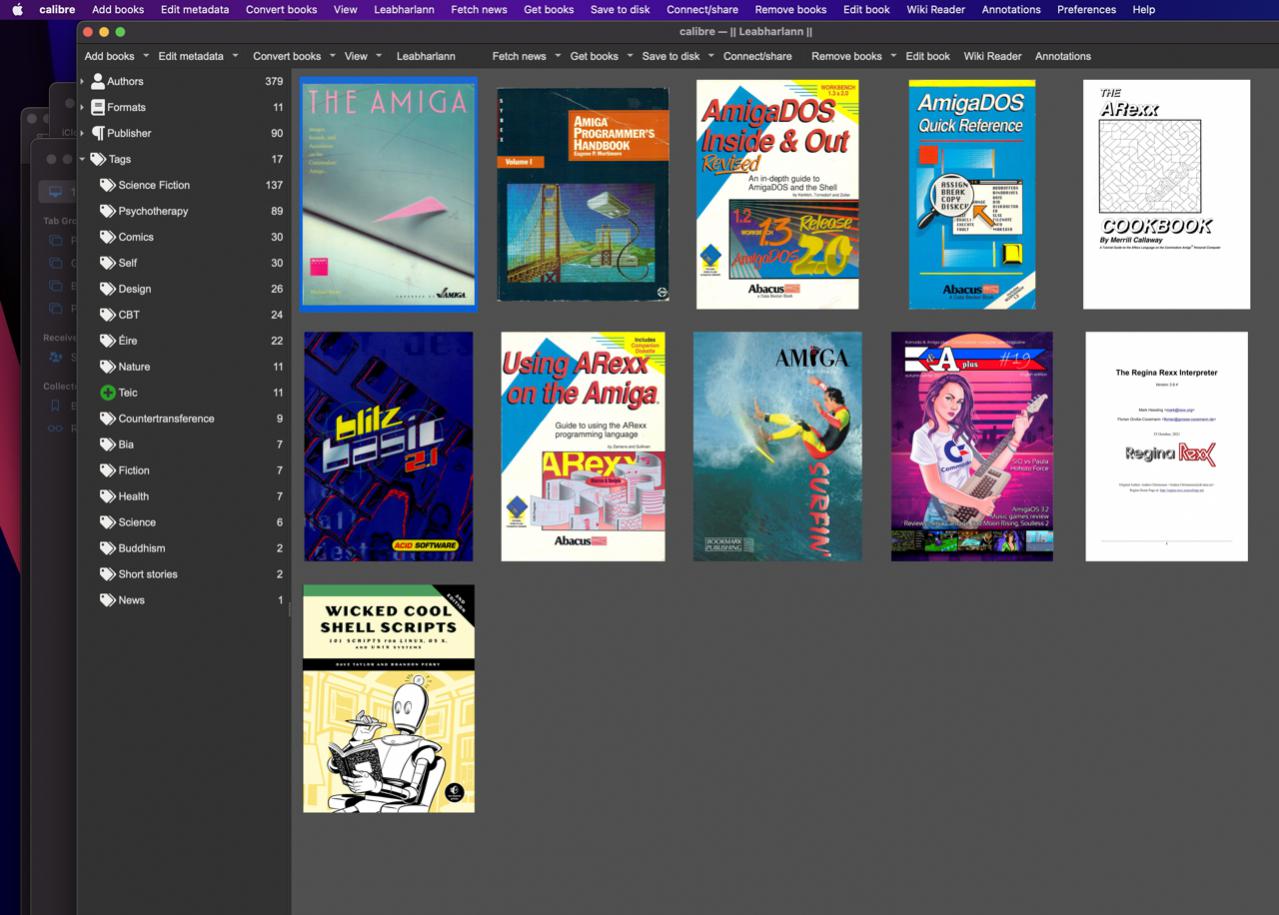This screenshot has width=1279, height=915.
Task: Open the calibre menu in the menu bar
Action: click(x=57, y=9)
